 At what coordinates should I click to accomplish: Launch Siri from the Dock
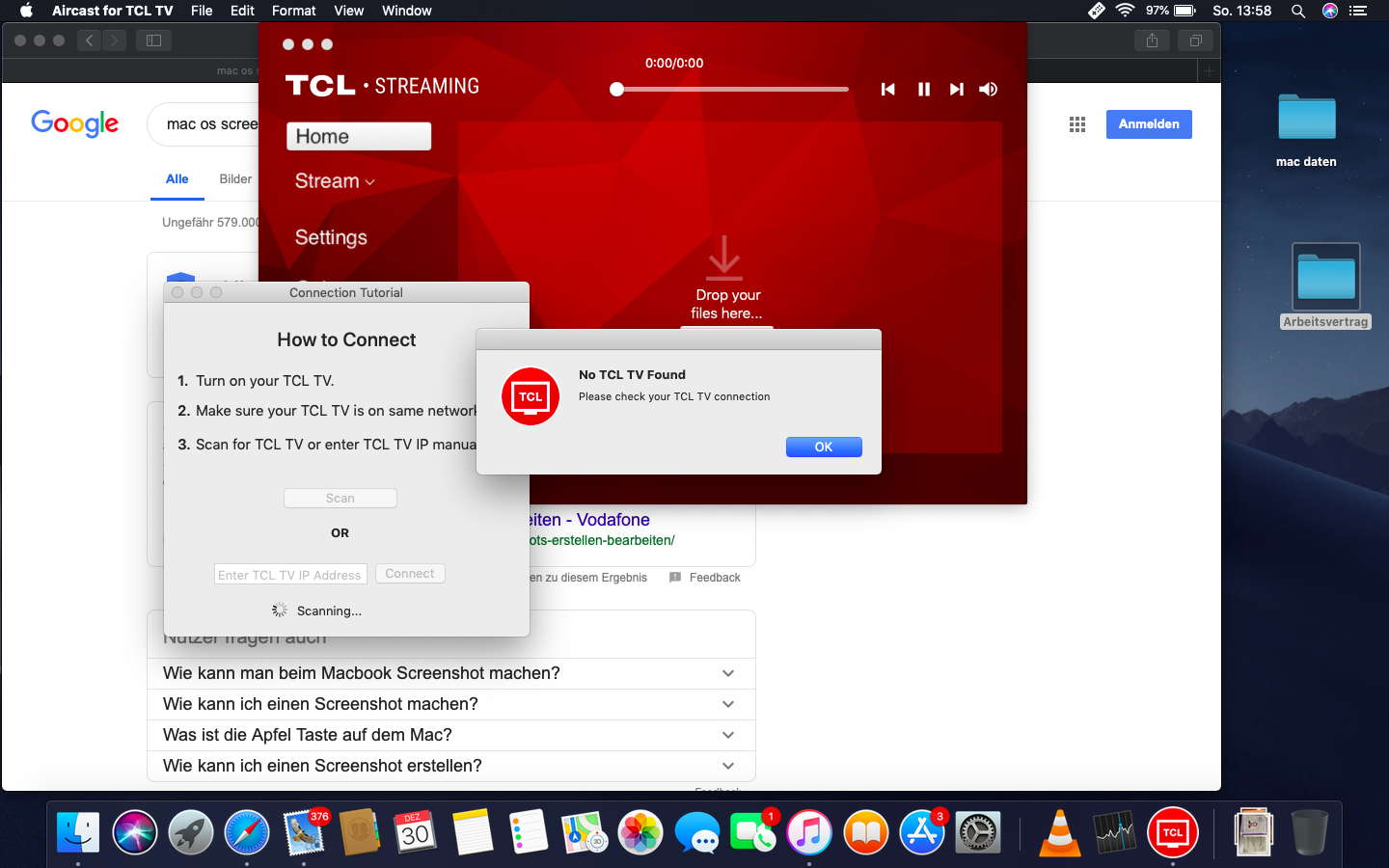pos(135,832)
